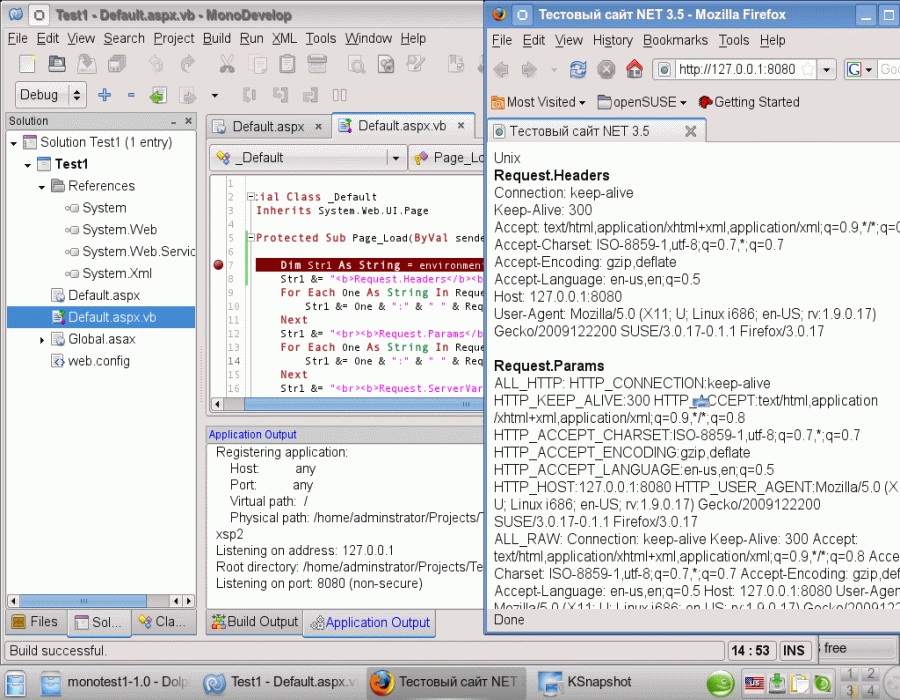The image size is (900, 700).
Task: Click Open File icon in MonoDevelop toolbar
Action: [56, 64]
